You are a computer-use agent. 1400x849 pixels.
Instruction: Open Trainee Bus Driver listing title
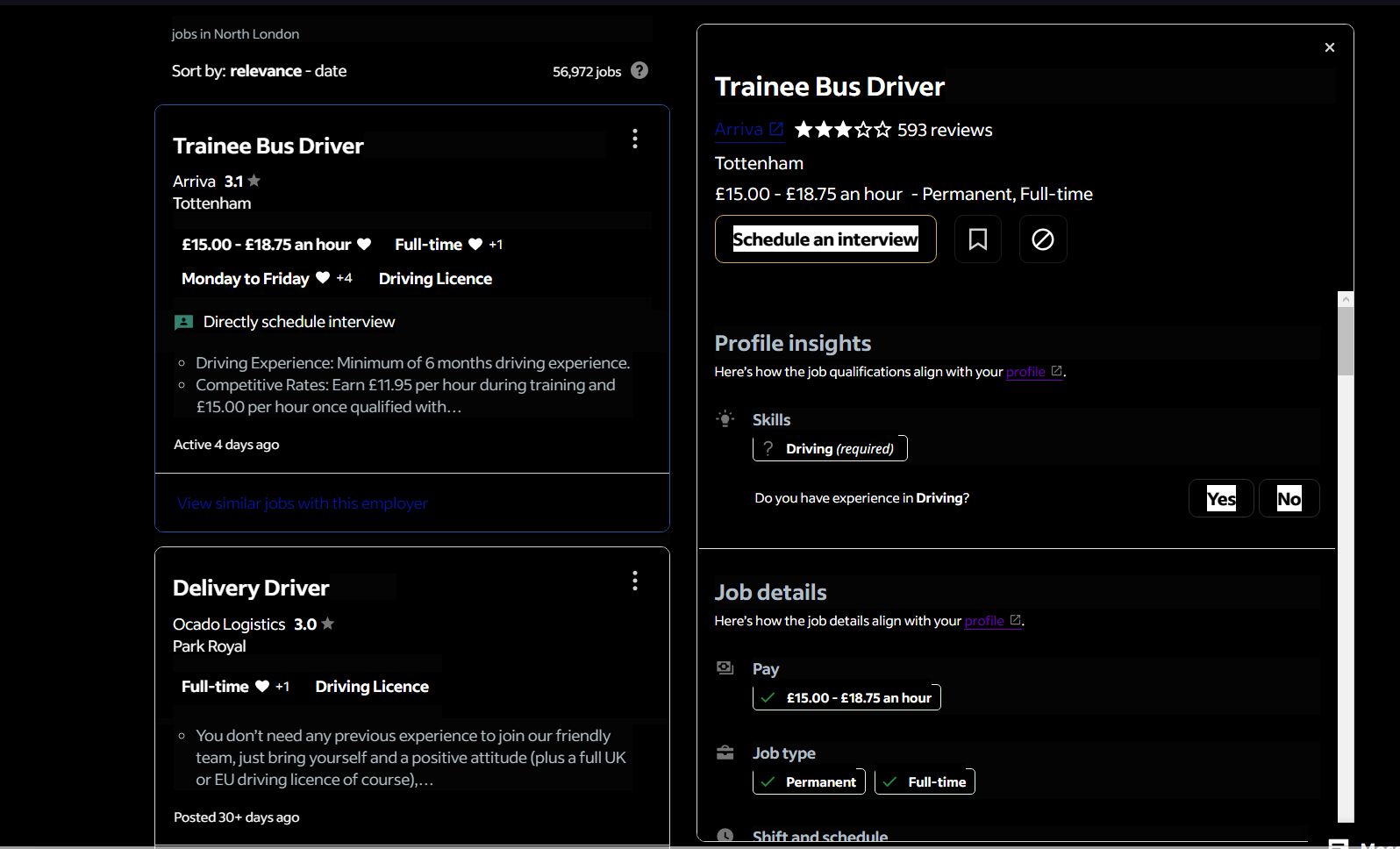click(x=268, y=146)
